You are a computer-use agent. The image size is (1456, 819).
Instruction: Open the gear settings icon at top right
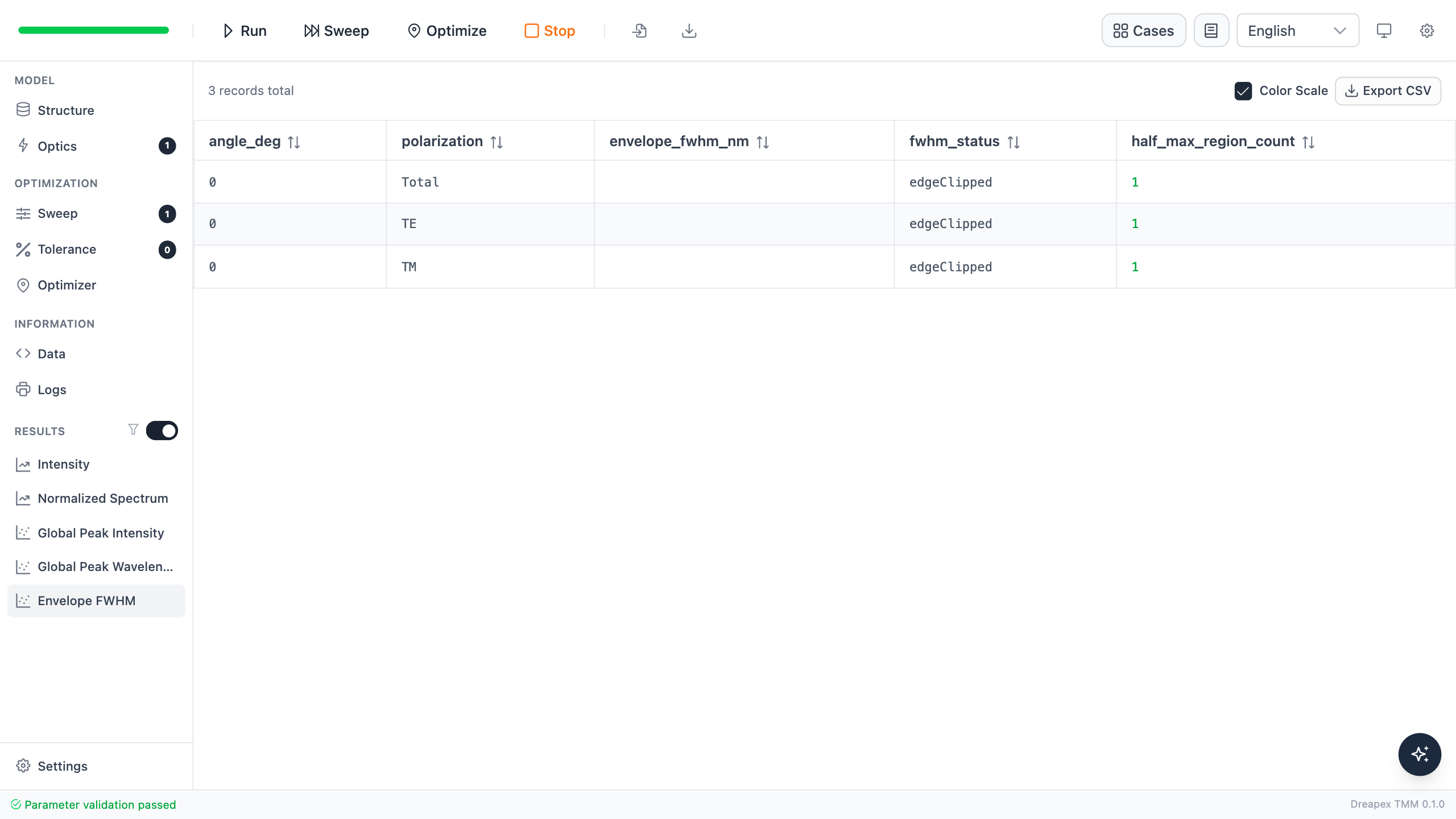1427,31
